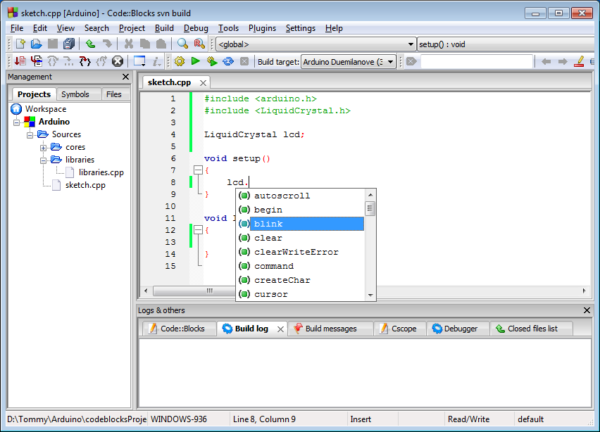Open the File menu
The width and height of the screenshot is (600, 432).
[17, 28]
